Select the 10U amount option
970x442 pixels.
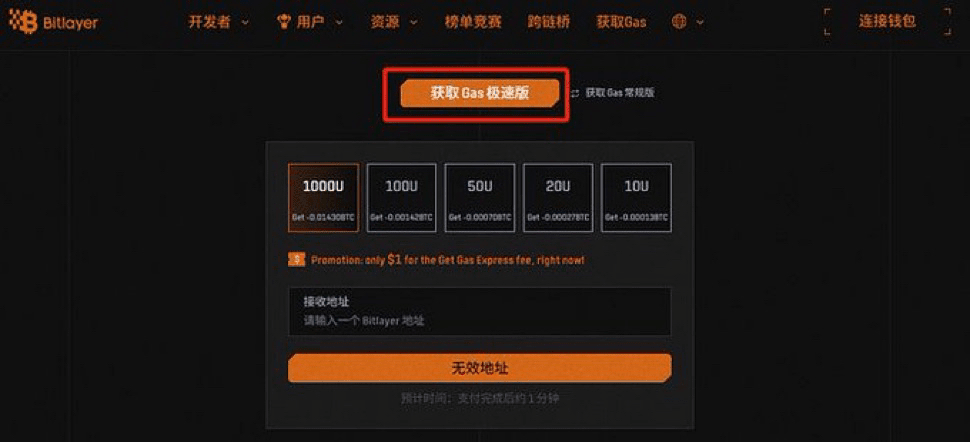pyautogui.click(x=637, y=198)
